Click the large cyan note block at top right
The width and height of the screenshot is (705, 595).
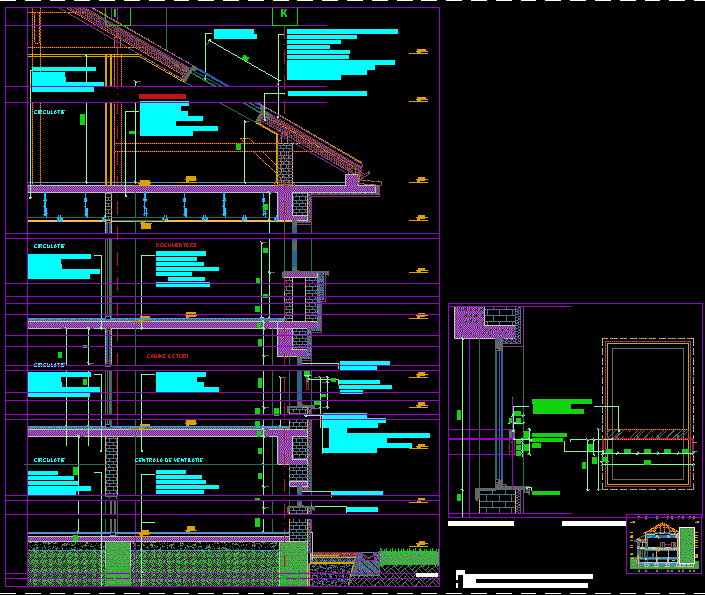pos(340,54)
